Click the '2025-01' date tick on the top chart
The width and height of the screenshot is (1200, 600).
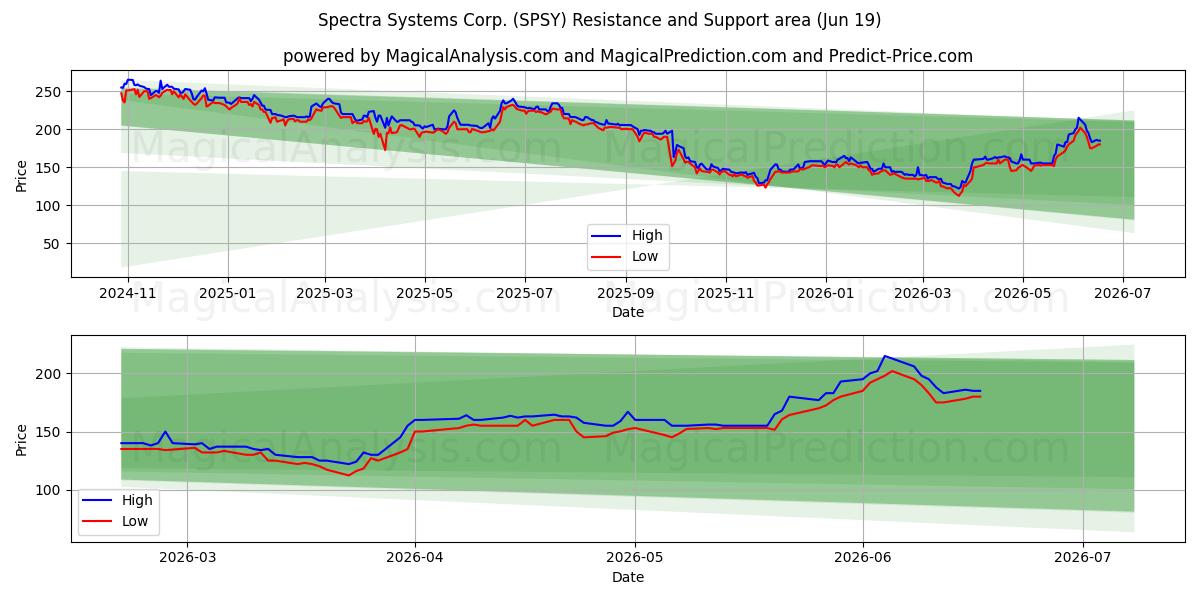click(228, 295)
